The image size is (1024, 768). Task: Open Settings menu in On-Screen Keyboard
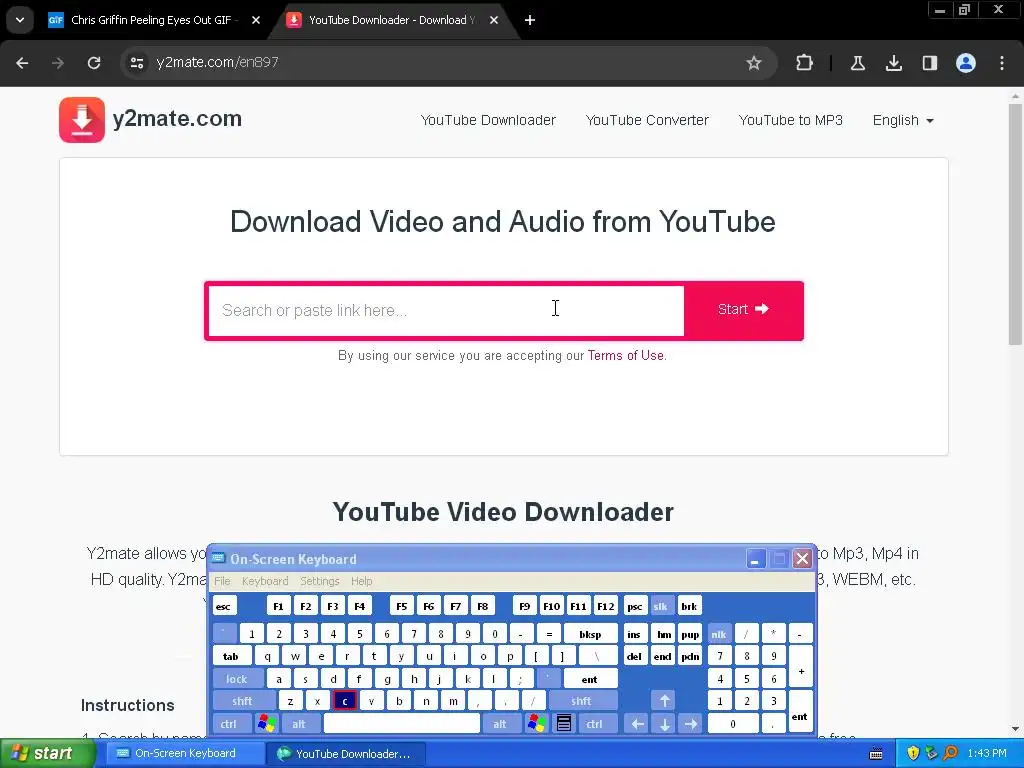pyautogui.click(x=319, y=581)
